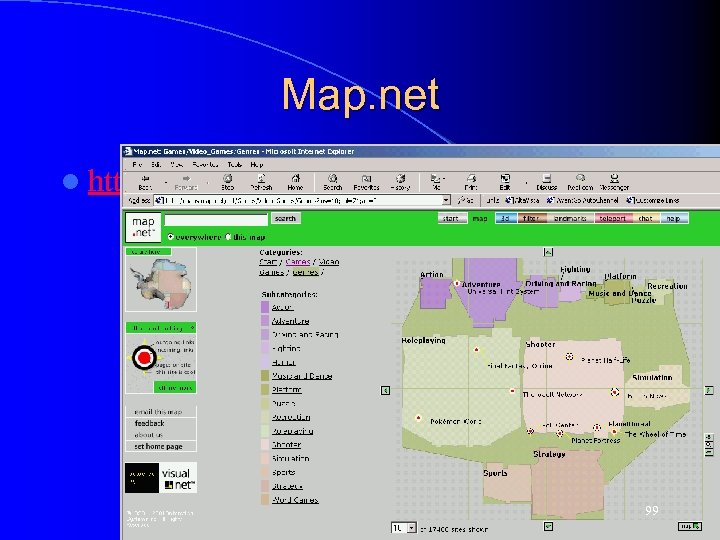Open the Adventure subcategory link
720x540 pixels.
tap(290, 321)
